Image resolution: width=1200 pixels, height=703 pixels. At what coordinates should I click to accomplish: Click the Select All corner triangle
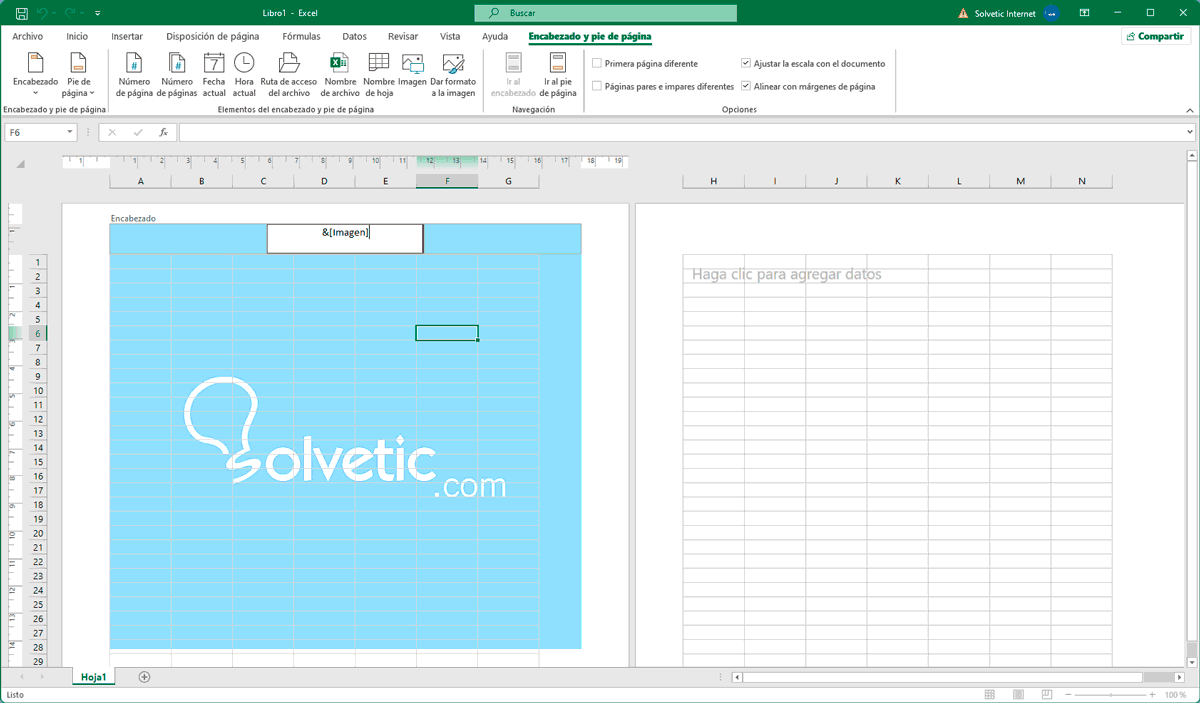[20, 164]
